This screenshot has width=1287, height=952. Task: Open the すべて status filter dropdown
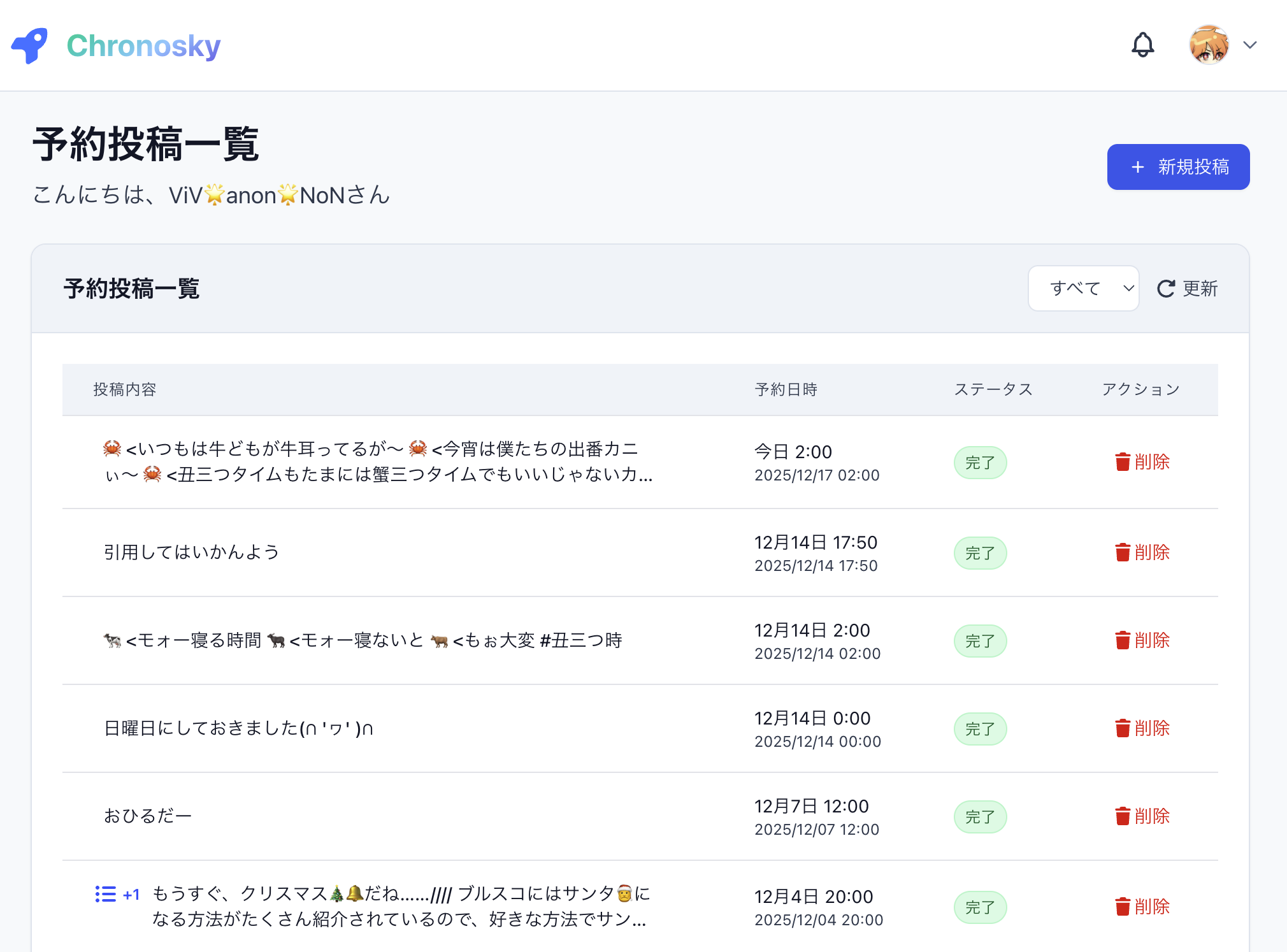(x=1083, y=289)
